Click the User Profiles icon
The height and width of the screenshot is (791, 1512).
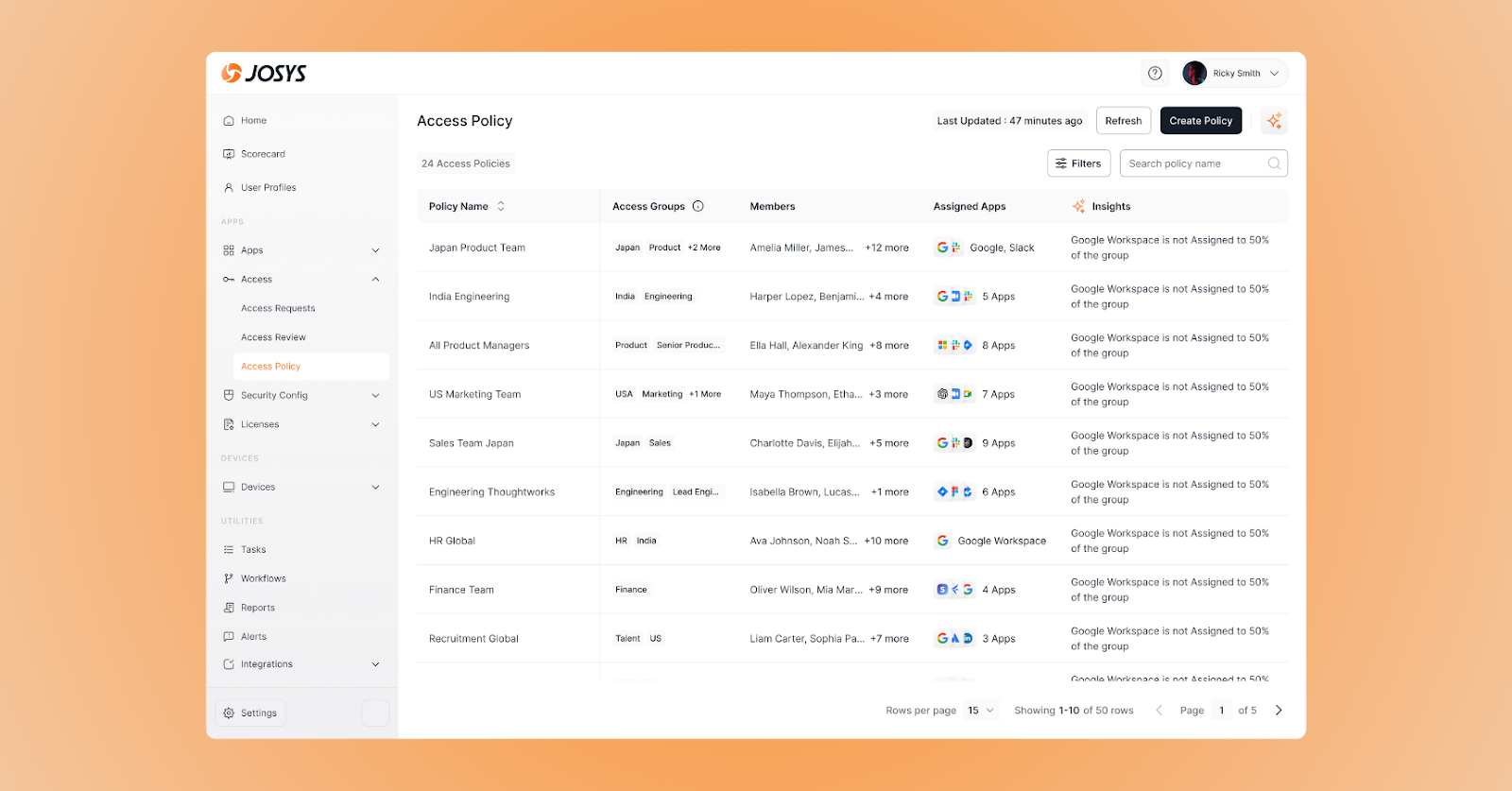click(229, 188)
